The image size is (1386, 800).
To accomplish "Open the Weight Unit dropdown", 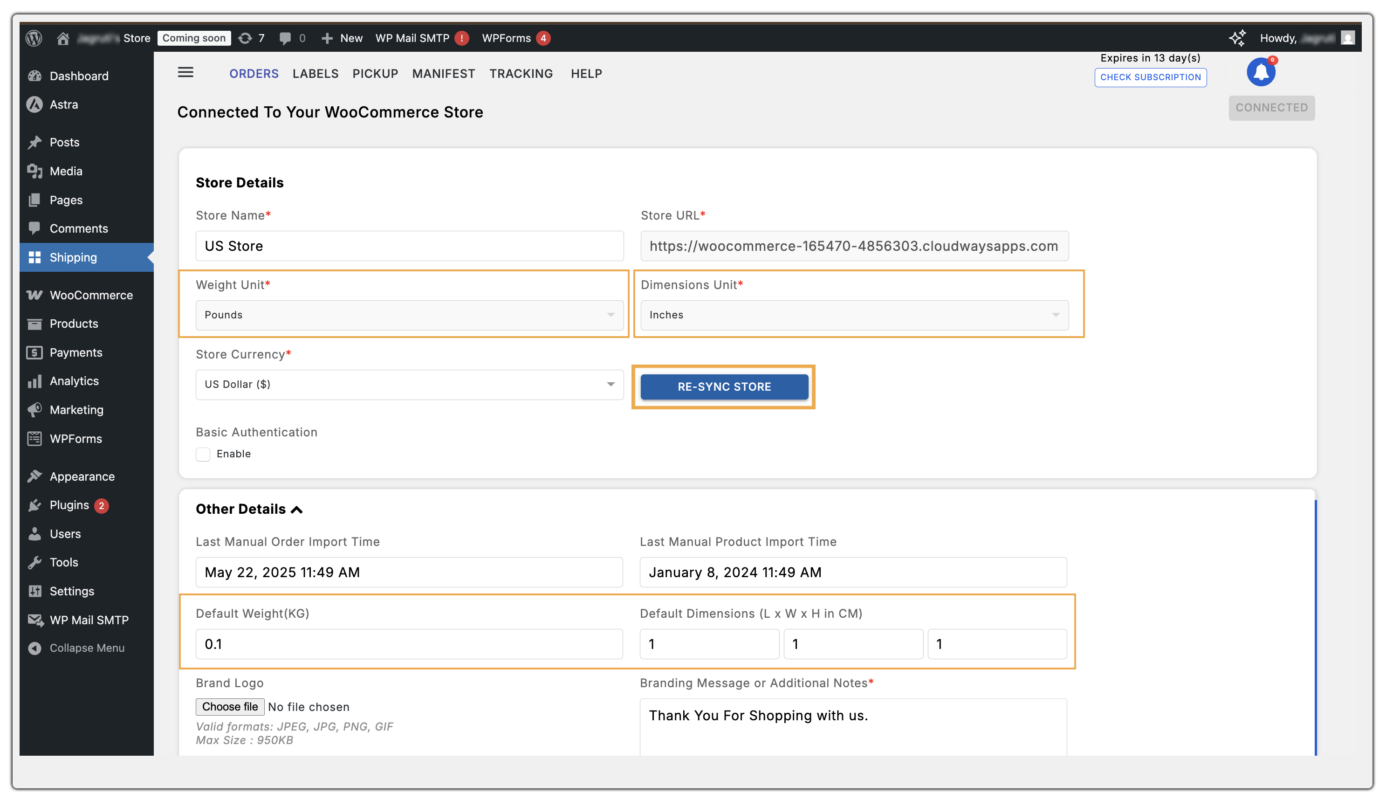I will click(x=409, y=315).
